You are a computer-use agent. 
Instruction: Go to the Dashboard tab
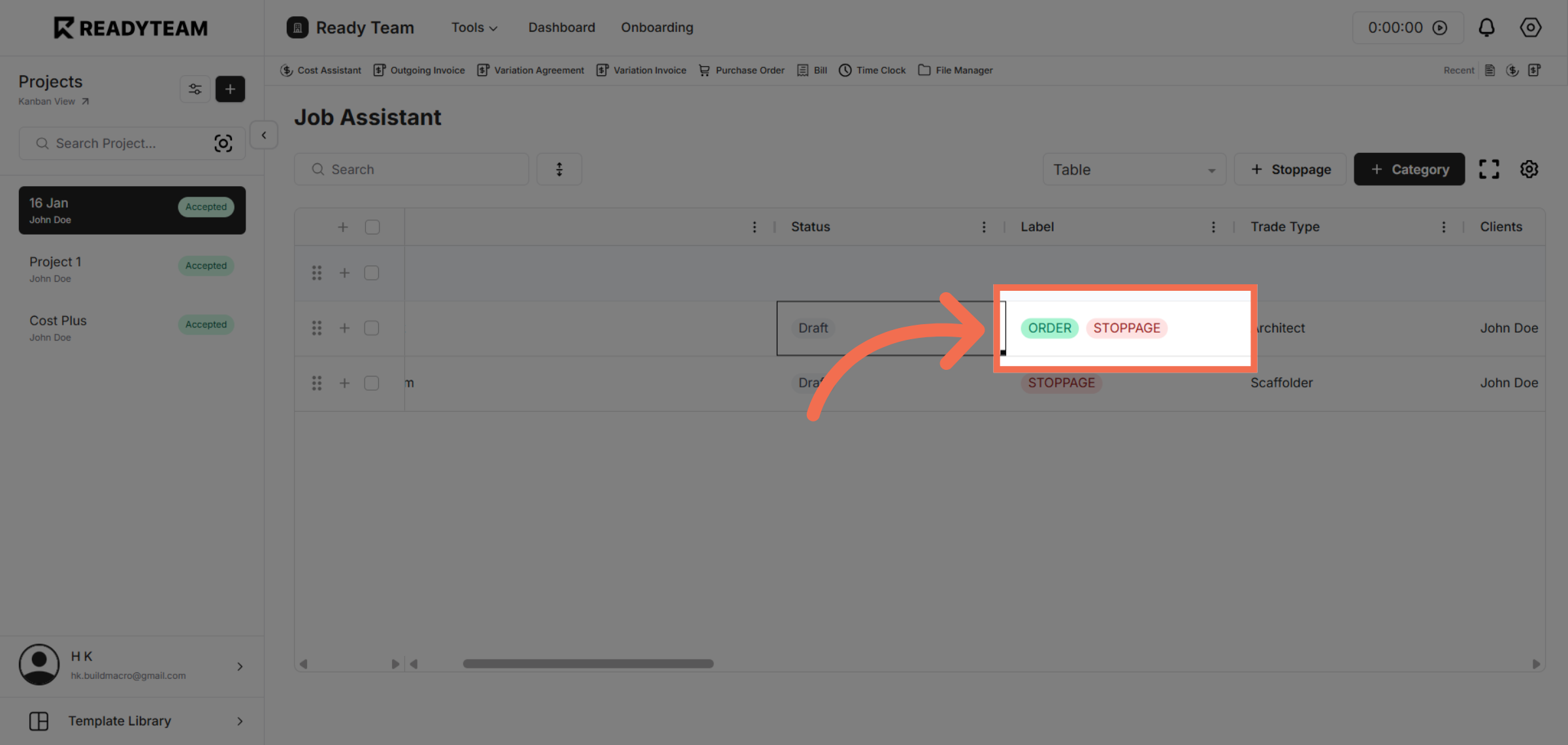coord(561,27)
